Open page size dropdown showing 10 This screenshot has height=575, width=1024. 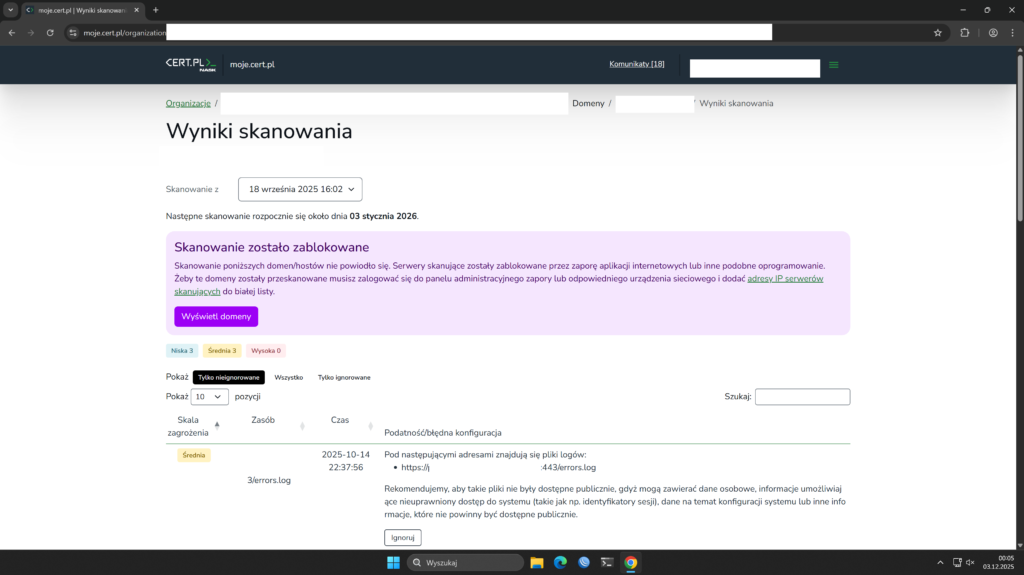(x=210, y=397)
